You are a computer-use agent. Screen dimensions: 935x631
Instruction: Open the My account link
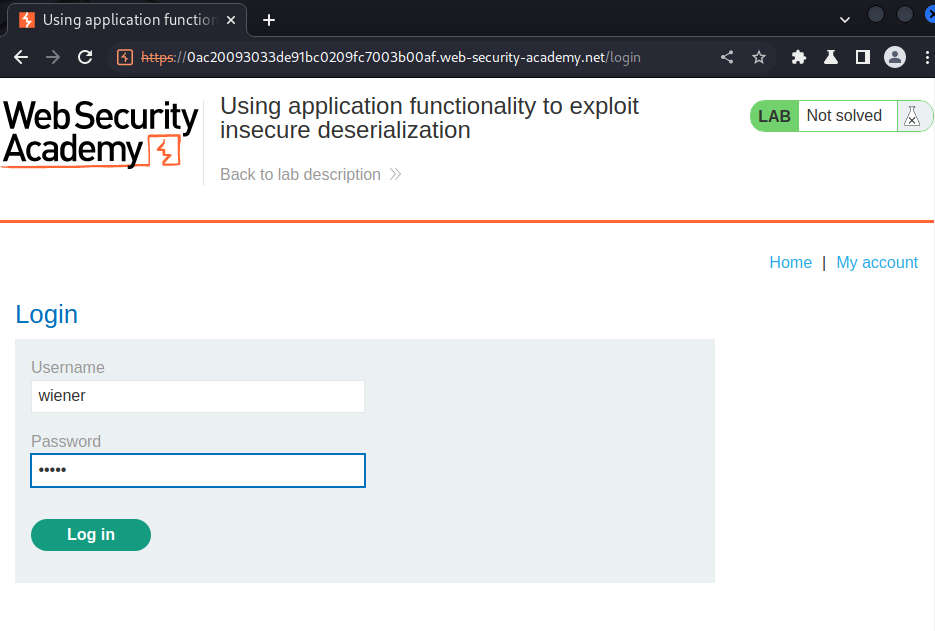877,262
